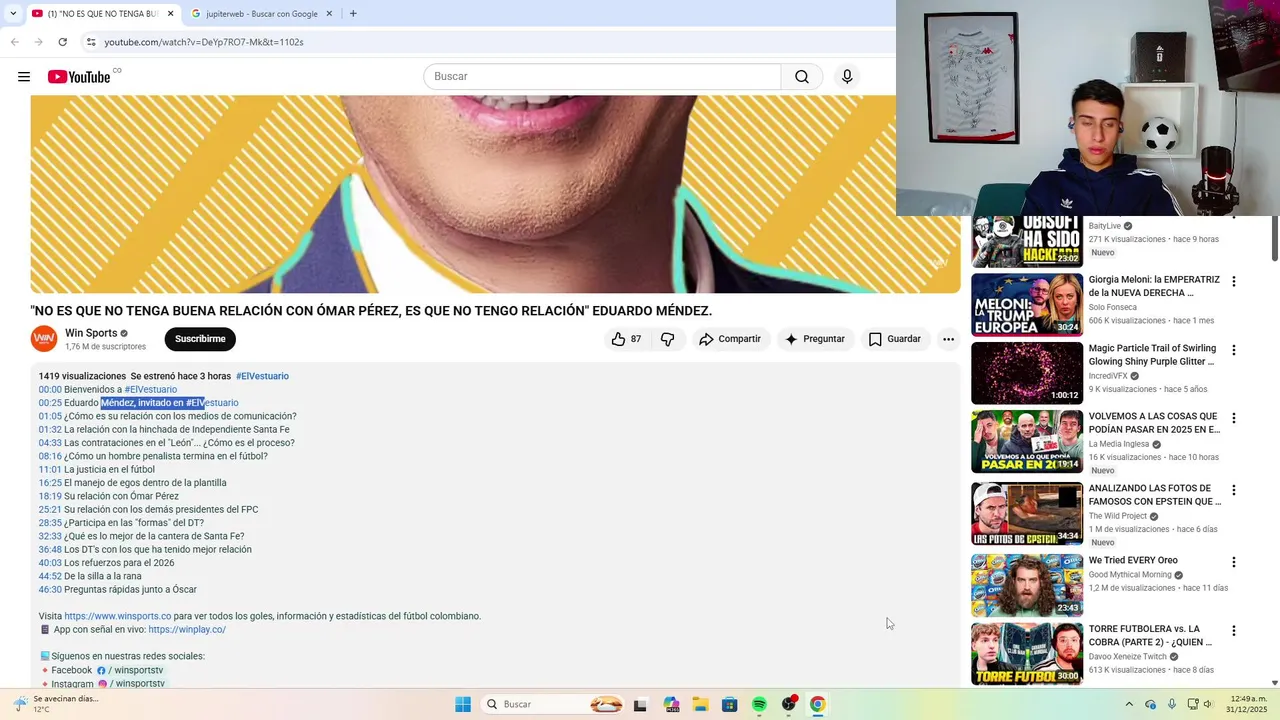Image resolution: width=1280 pixels, height=720 pixels.
Task: Go to the YouTube home logo
Action: coord(79,77)
